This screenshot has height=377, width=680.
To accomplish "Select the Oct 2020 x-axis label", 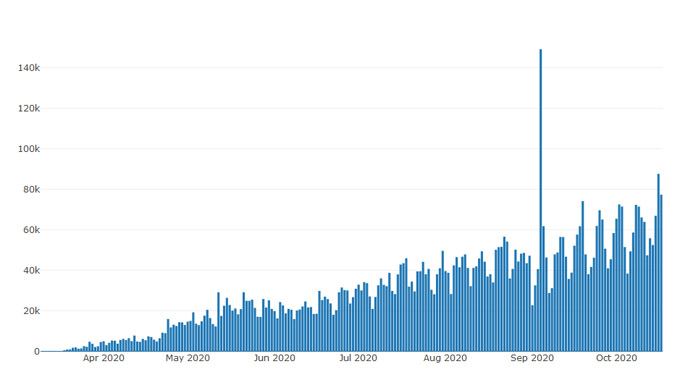I will point(616,358).
